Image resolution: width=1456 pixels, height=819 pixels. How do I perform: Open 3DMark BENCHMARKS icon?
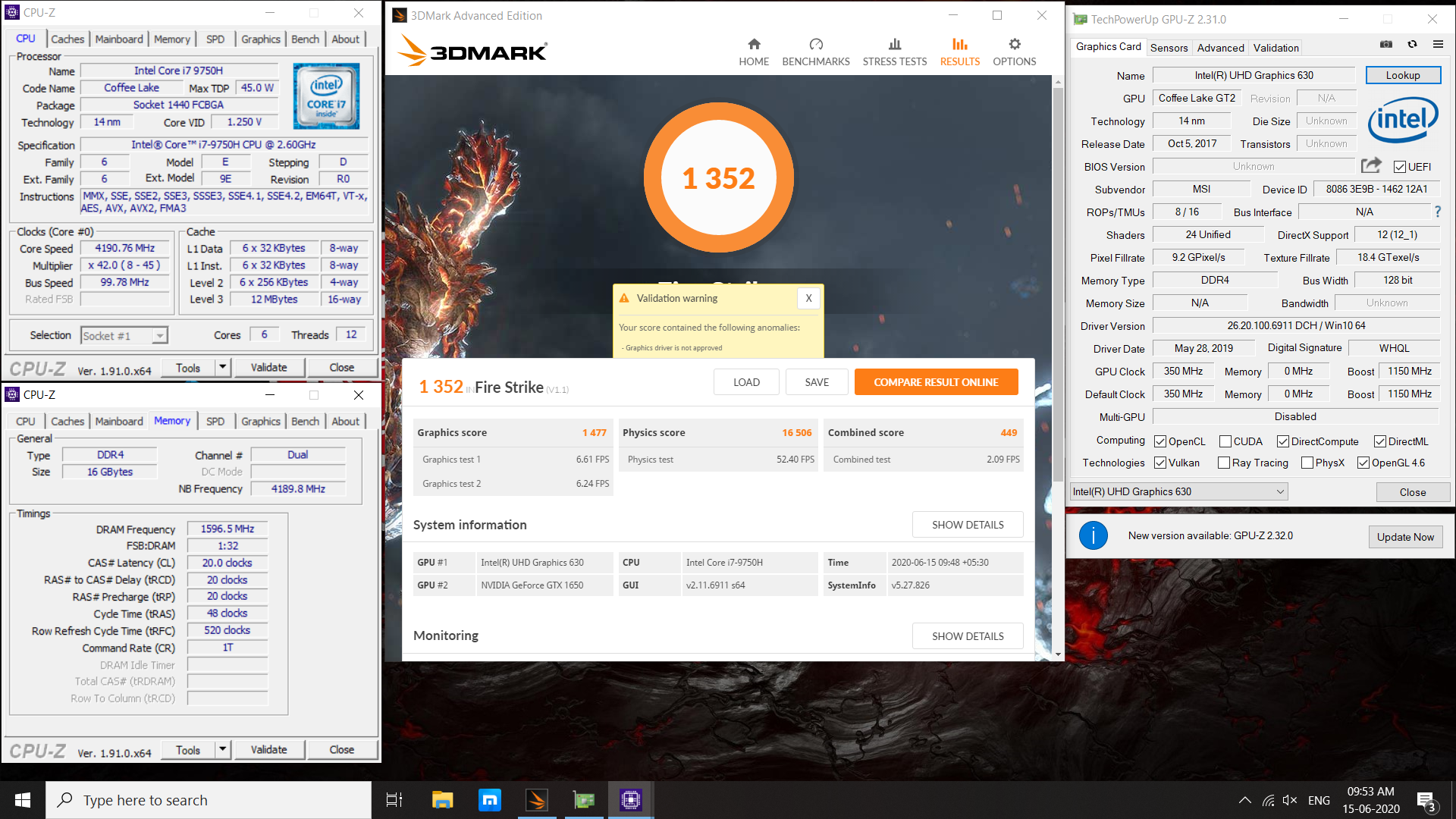pos(816,44)
